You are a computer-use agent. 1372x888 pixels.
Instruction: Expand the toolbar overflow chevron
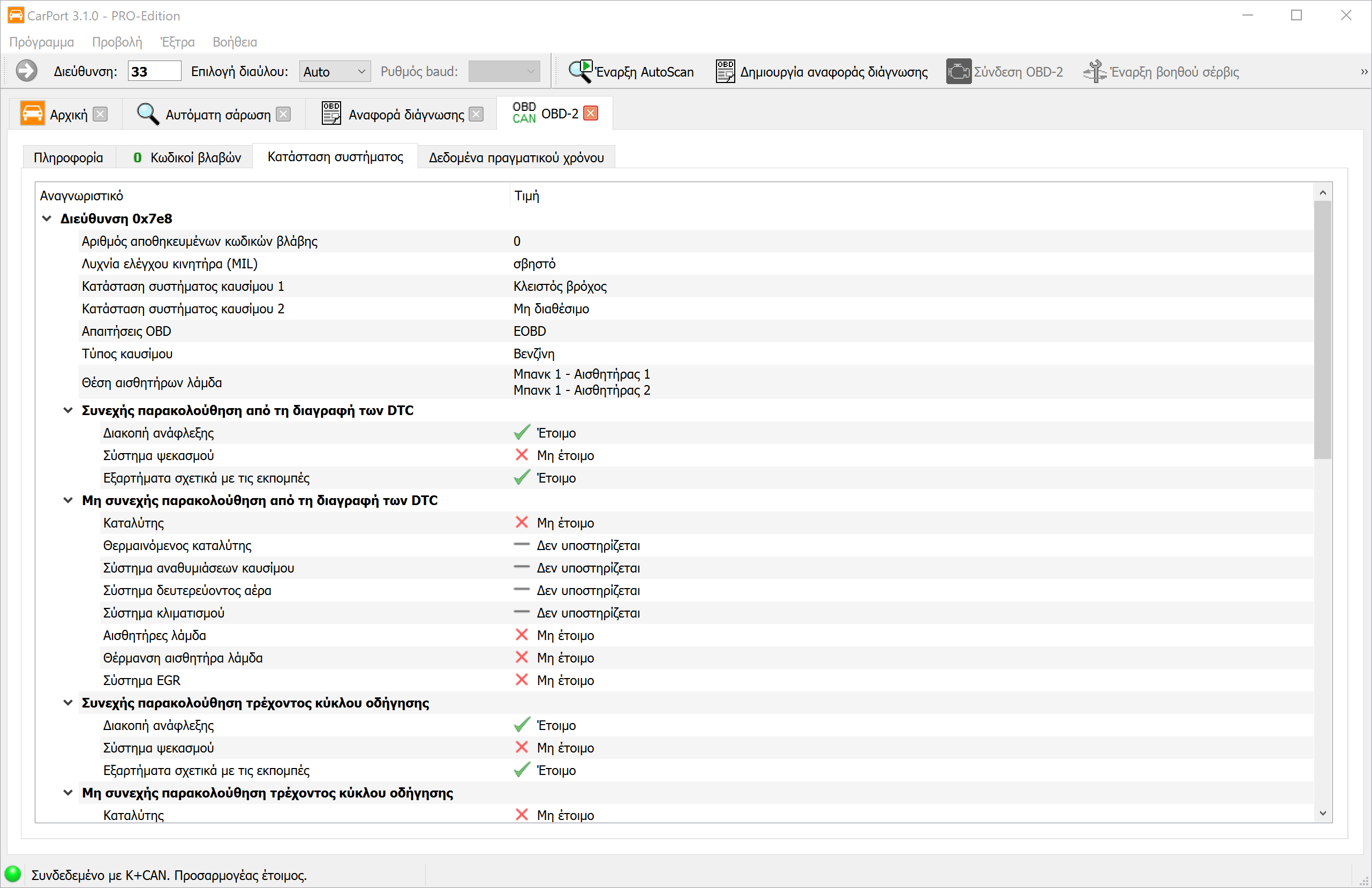1363,72
